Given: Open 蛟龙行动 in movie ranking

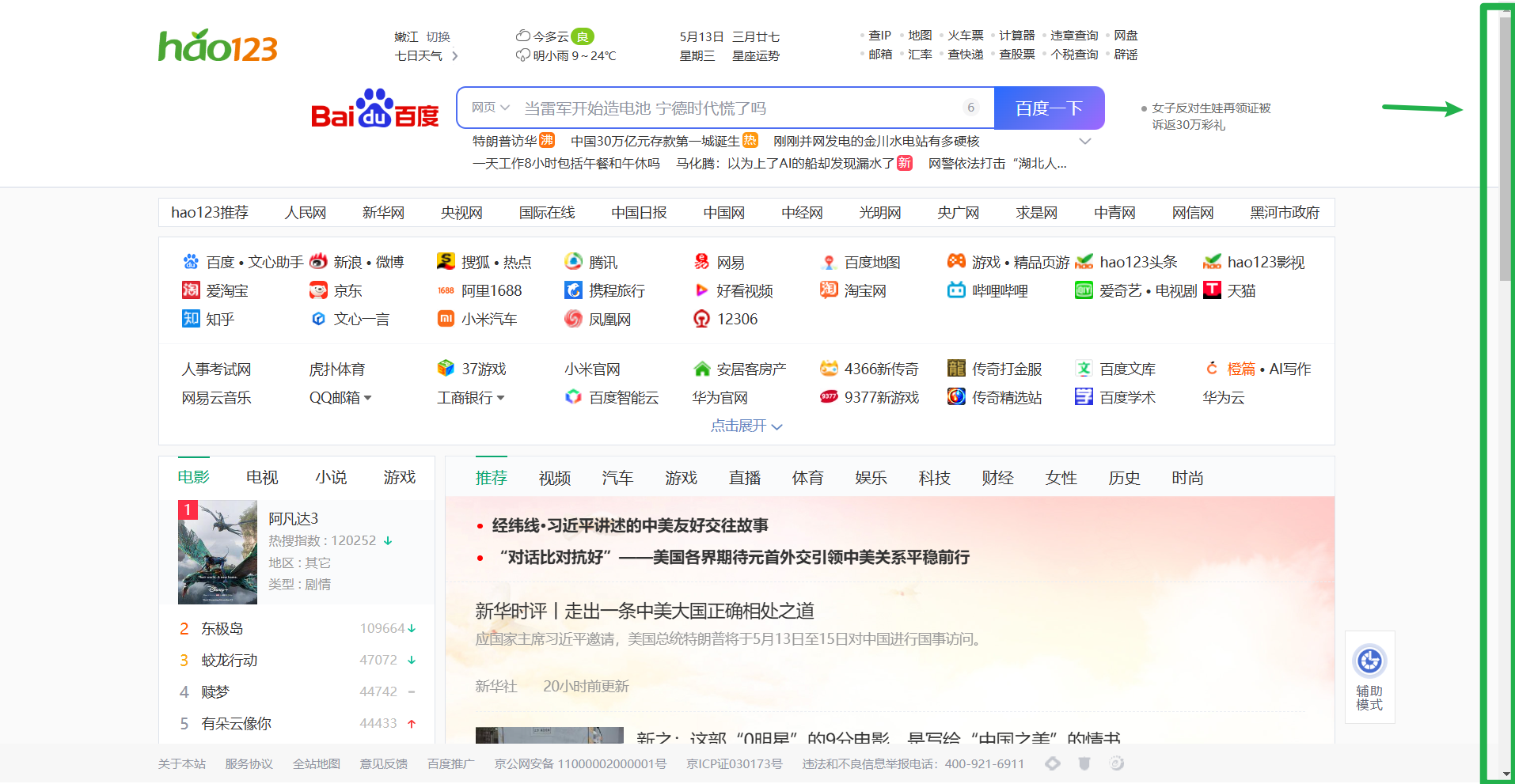Looking at the screenshot, I should [x=230, y=660].
